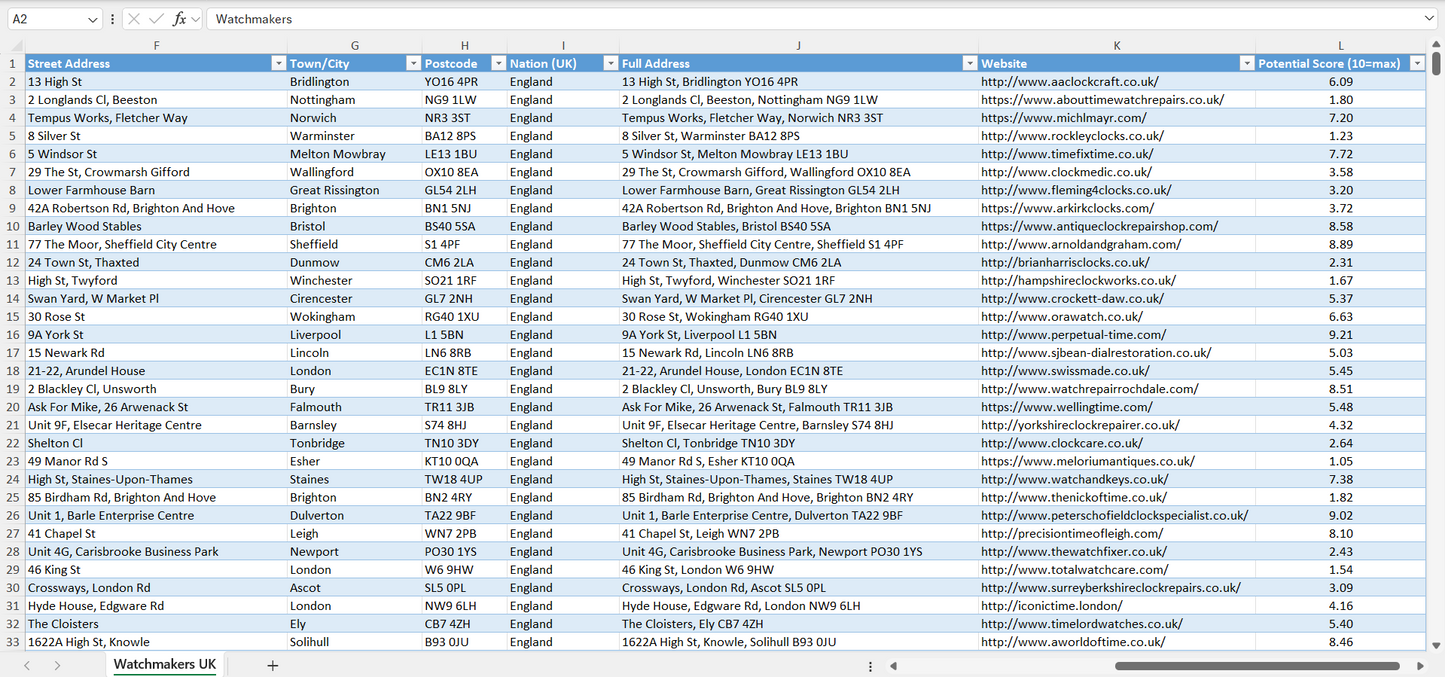Open the kebab menu near the sheet tabs
The image size is (1445, 677).
pos(870,665)
